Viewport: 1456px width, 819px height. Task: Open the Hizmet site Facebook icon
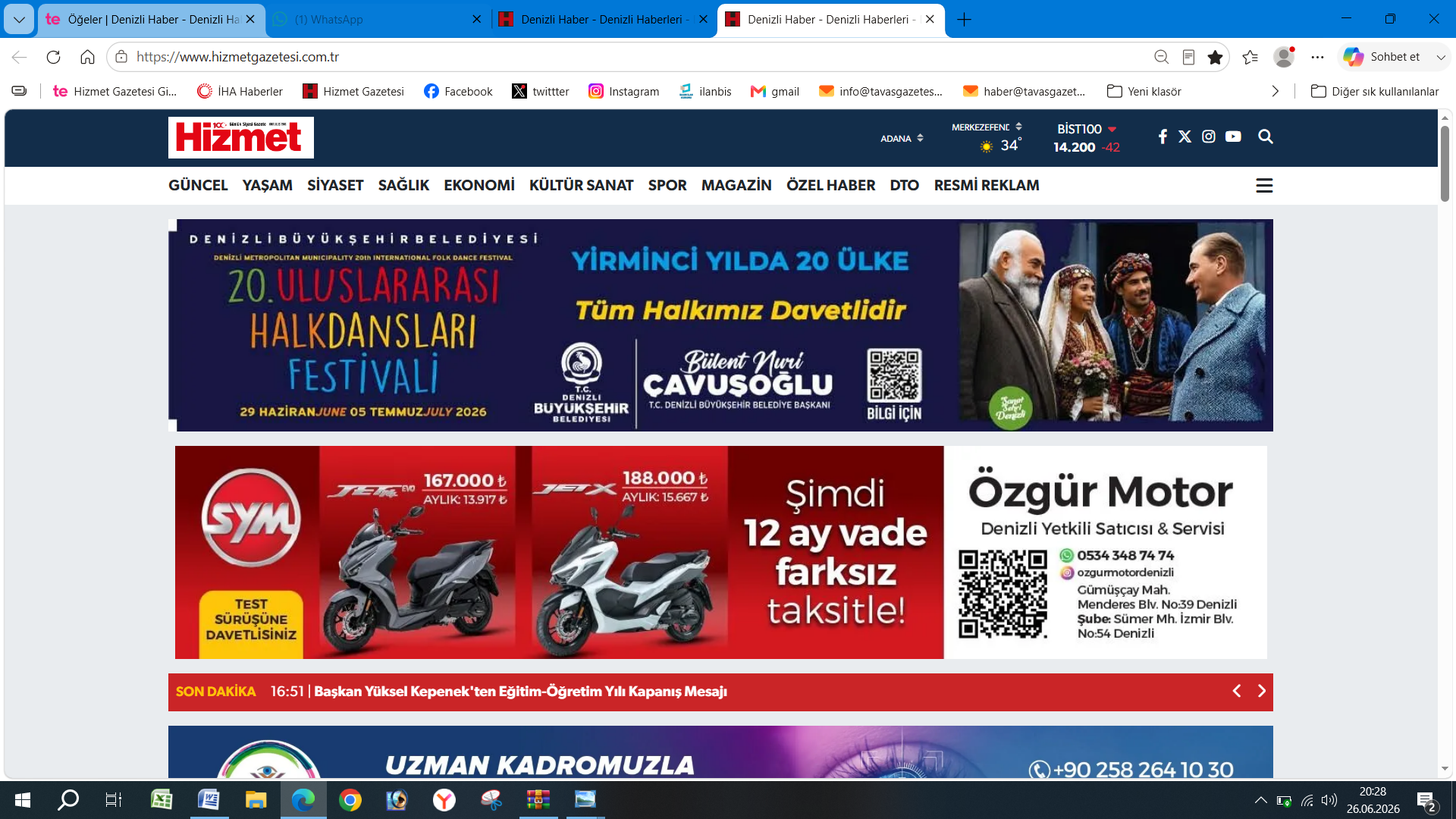coord(1163,136)
